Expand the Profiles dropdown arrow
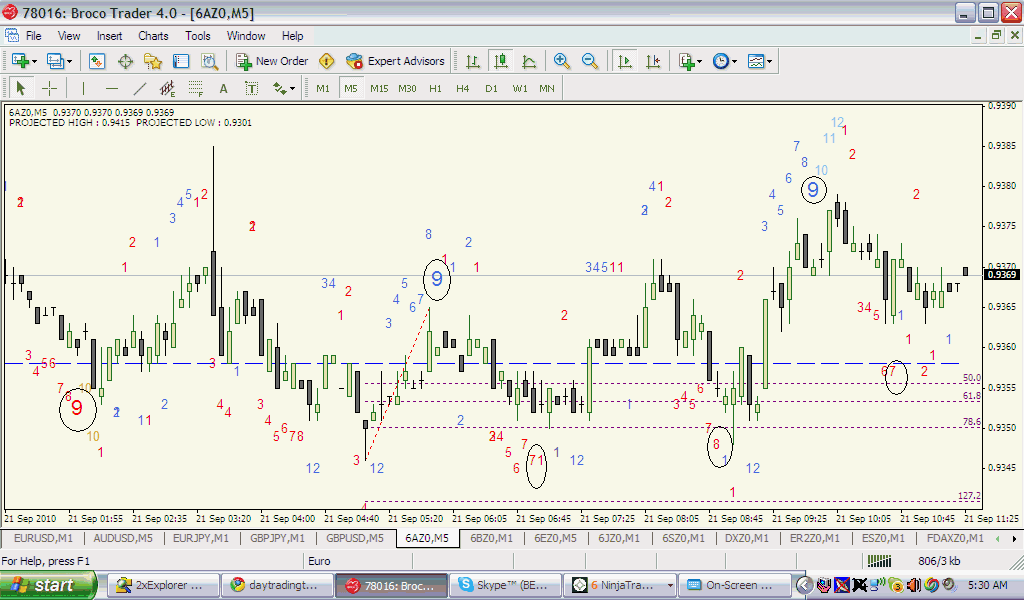The height and width of the screenshot is (600, 1024). coord(69,61)
